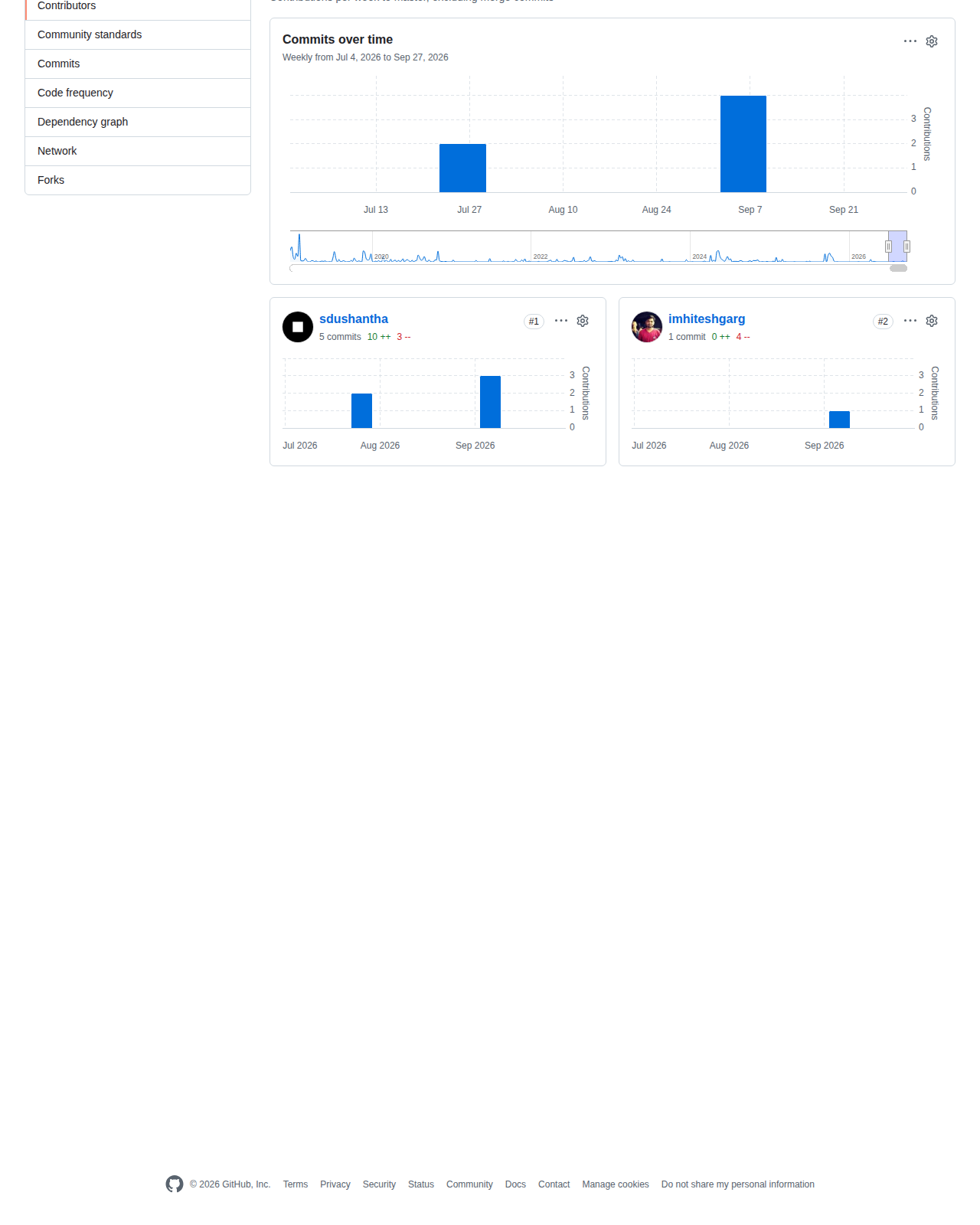Image resolution: width=980 pixels, height=1225 pixels.
Task: Open settings gear on sdushantha card
Action: tap(583, 321)
